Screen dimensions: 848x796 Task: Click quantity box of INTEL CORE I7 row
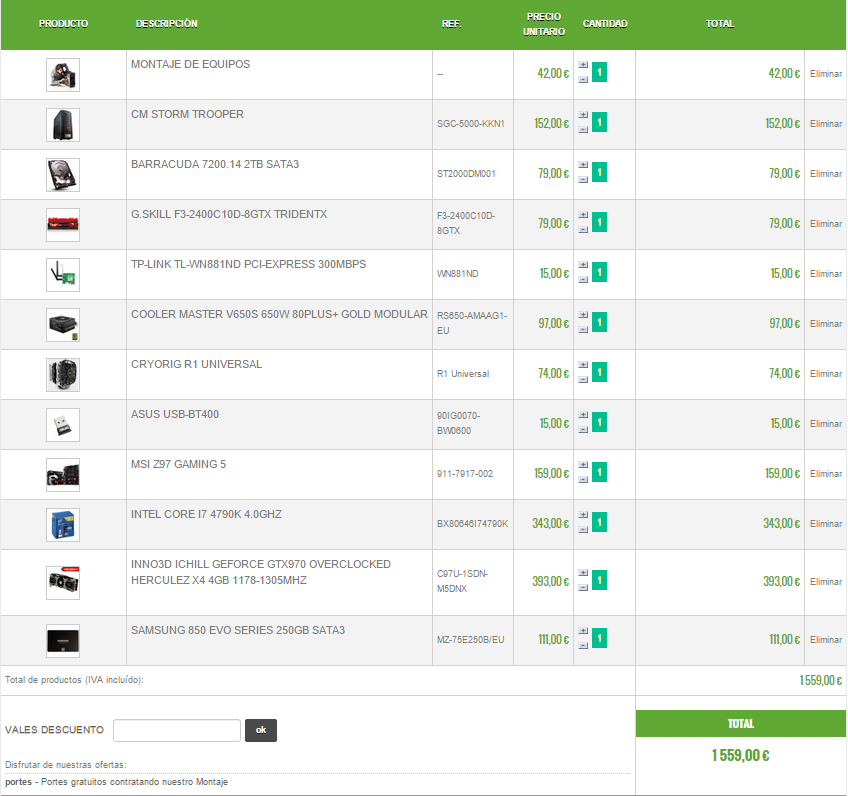[x=599, y=522]
